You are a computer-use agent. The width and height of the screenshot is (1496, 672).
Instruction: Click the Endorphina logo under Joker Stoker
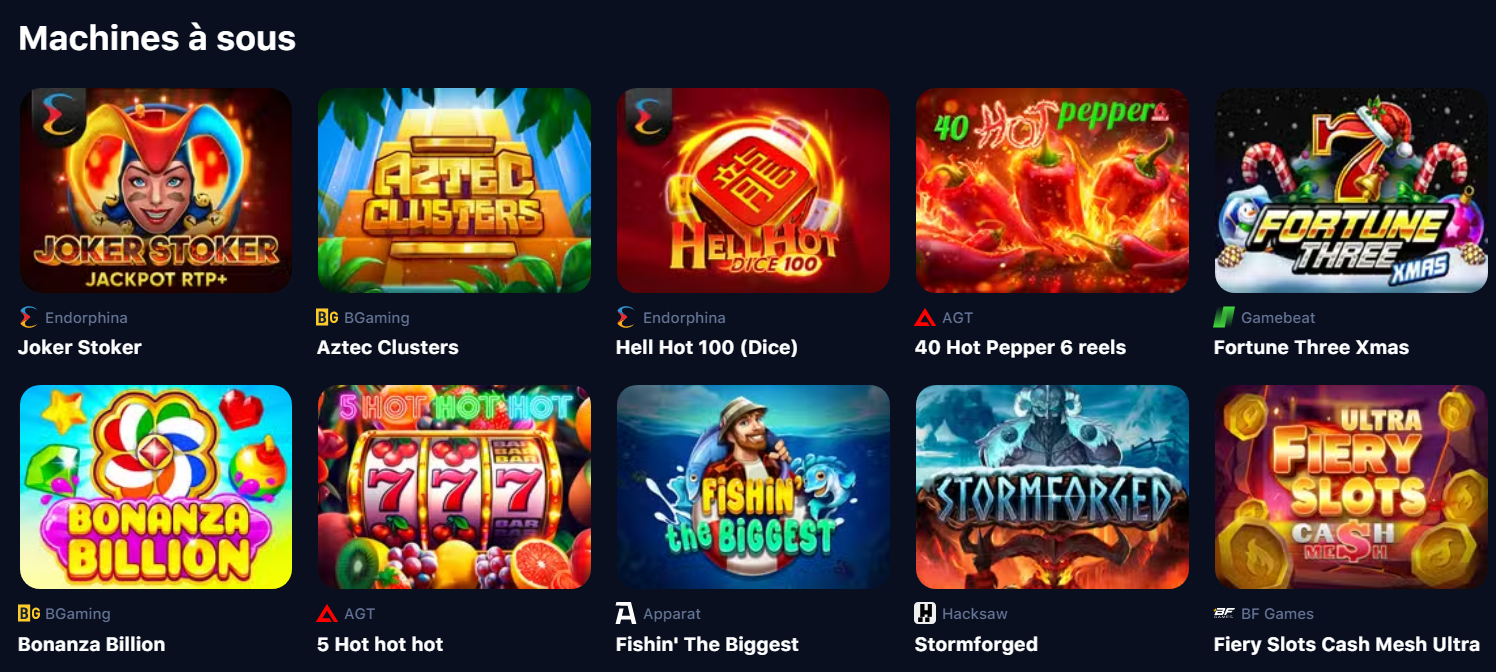pos(28,318)
